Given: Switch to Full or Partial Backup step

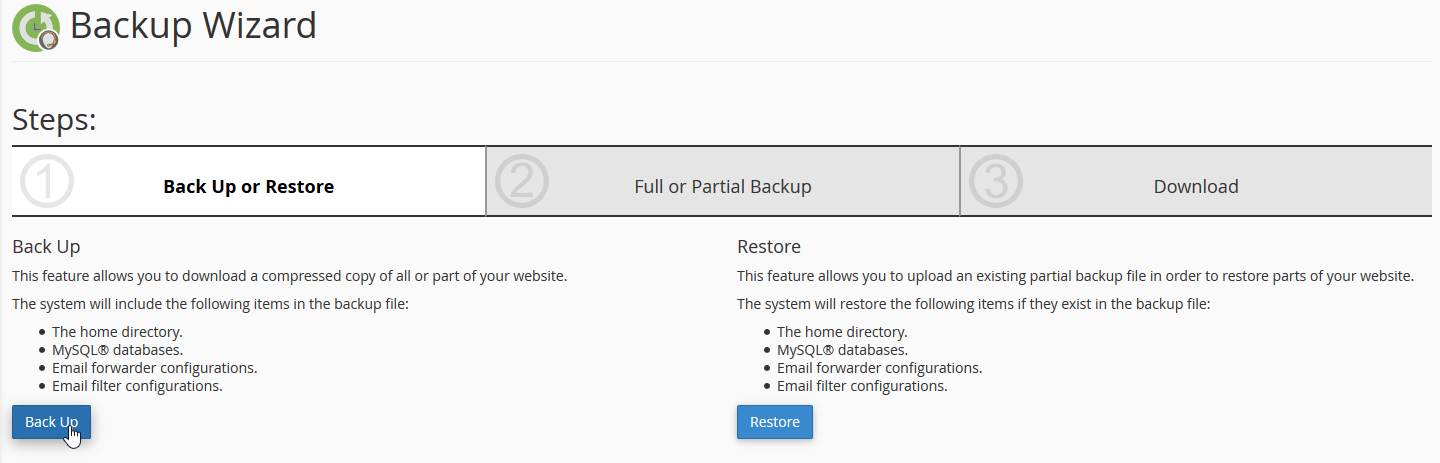Looking at the screenshot, I should coord(722,187).
